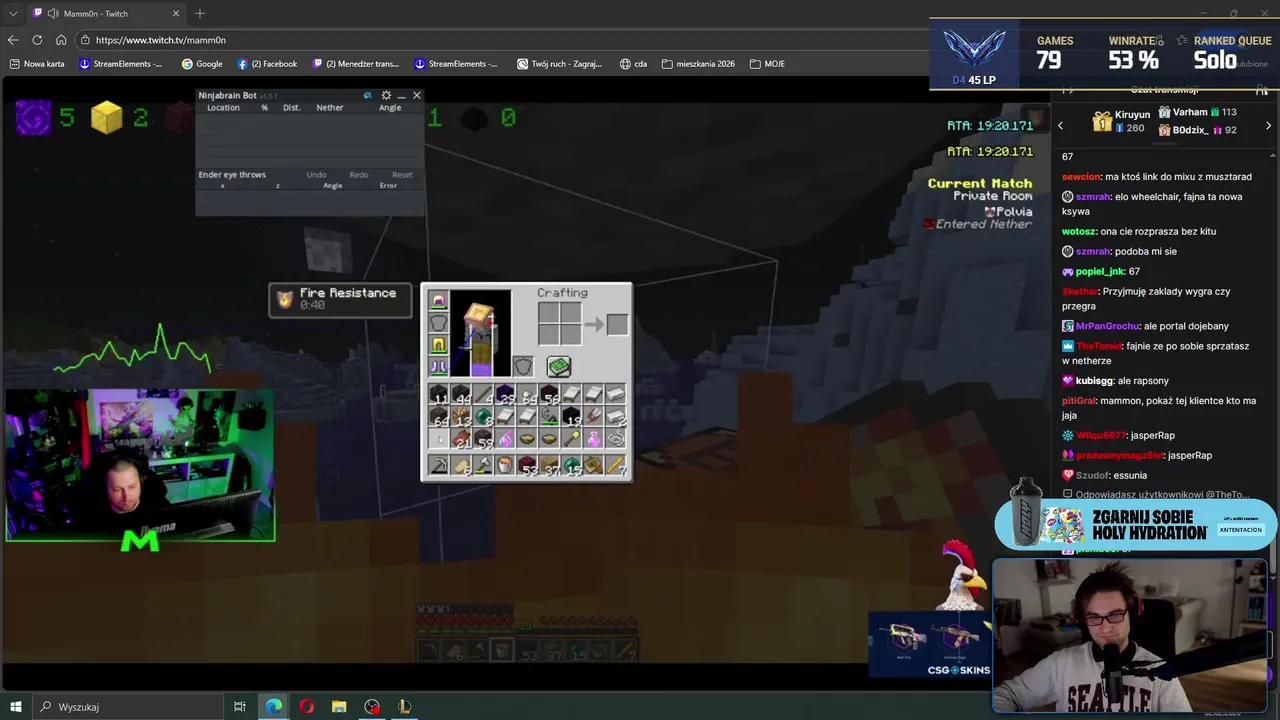
Task: View site information lock icon
Action: point(86,40)
